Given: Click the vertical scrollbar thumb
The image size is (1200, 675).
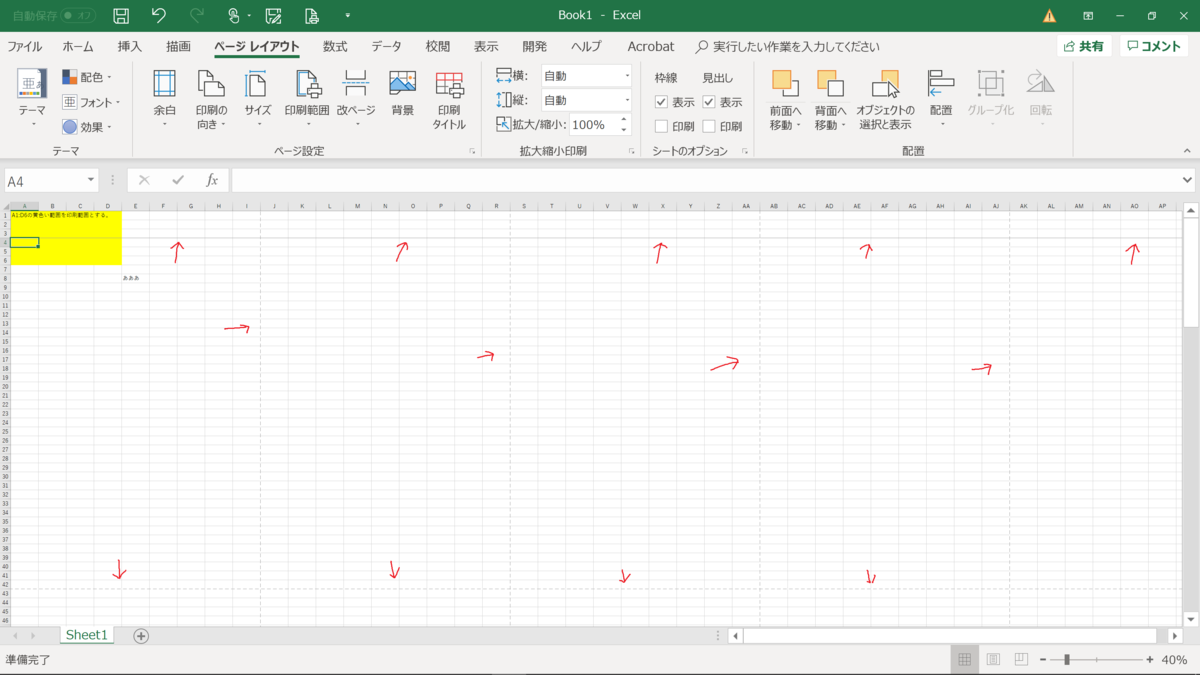Looking at the screenshot, I should point(1190,274).
